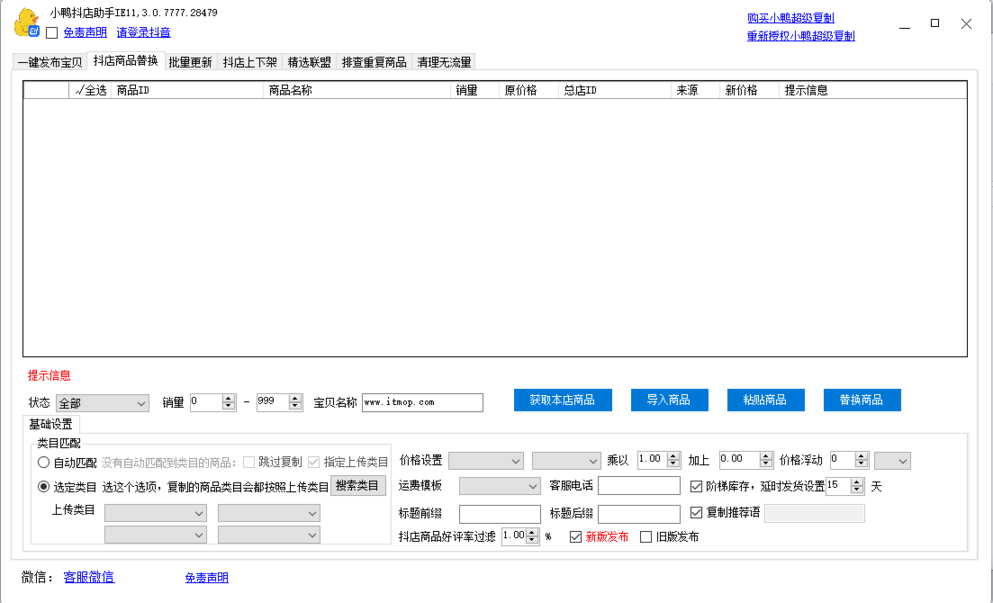Switch to the 批量更新 tab
Image resolution: width=993 pixels, height=603 pixels.
tap(190, 62)
